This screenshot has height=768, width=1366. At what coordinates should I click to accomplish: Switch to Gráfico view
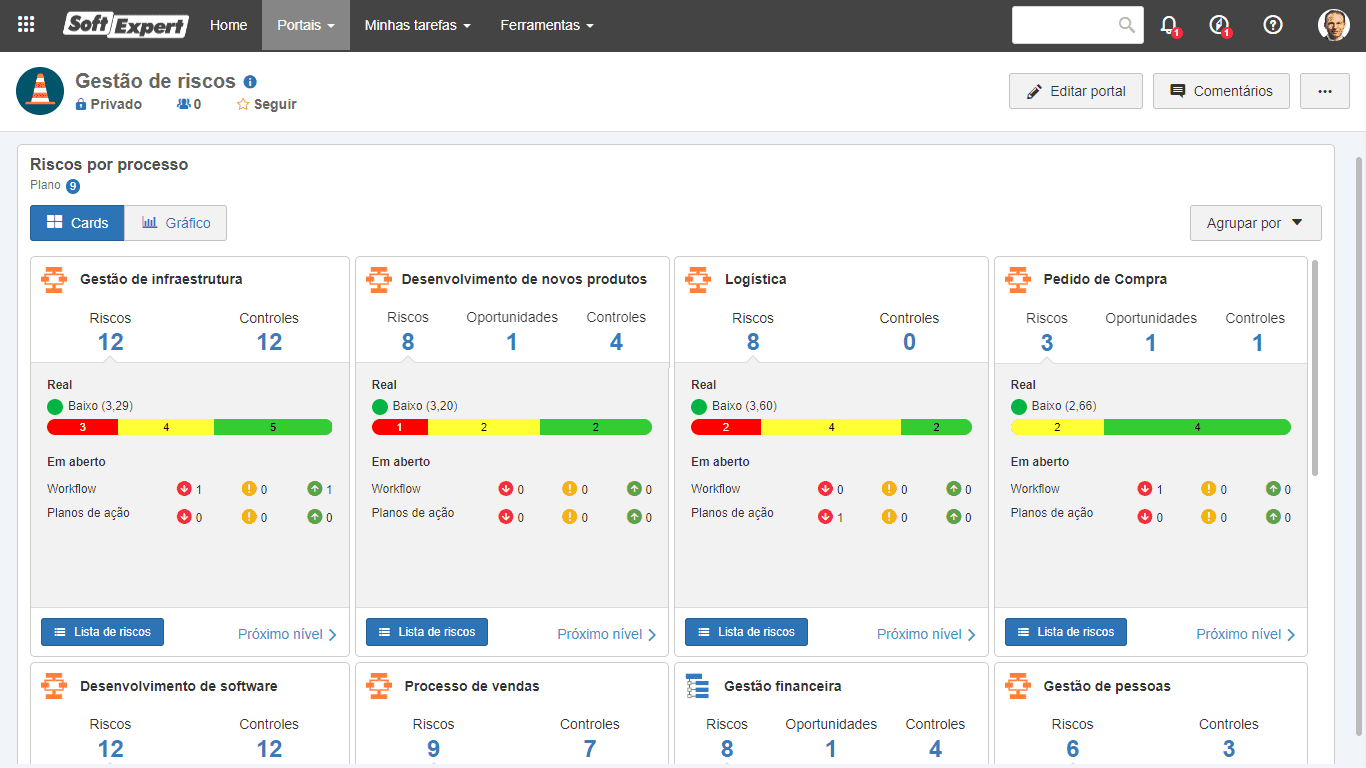[x=175, y=223]
